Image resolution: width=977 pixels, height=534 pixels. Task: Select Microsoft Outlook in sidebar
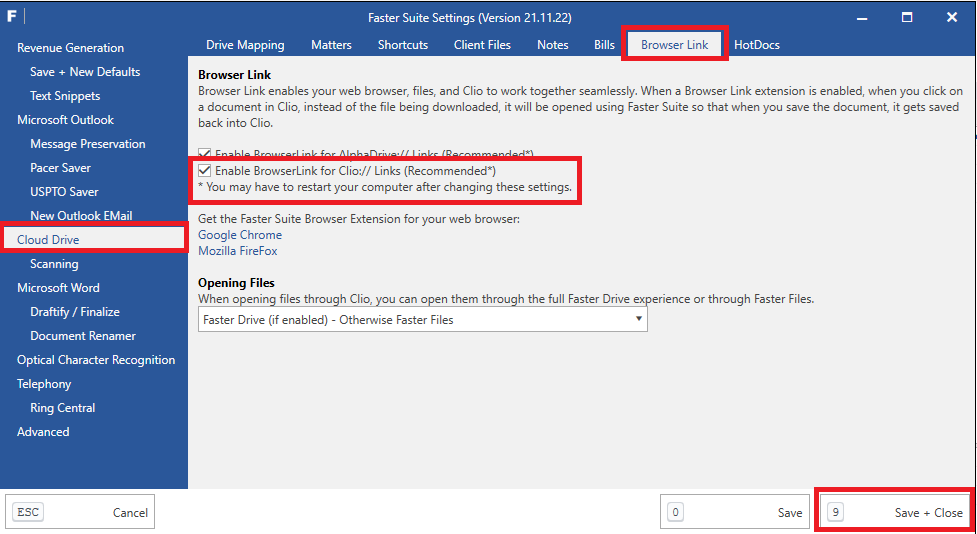(65, 120)
